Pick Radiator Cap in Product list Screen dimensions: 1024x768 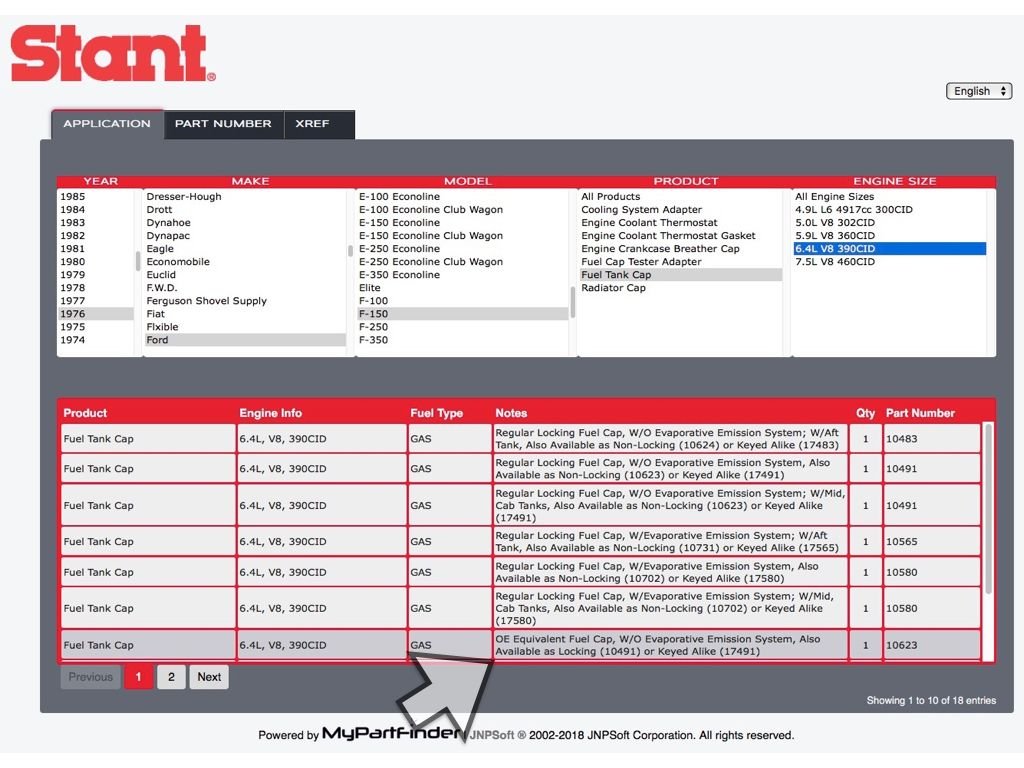(613, 288)
